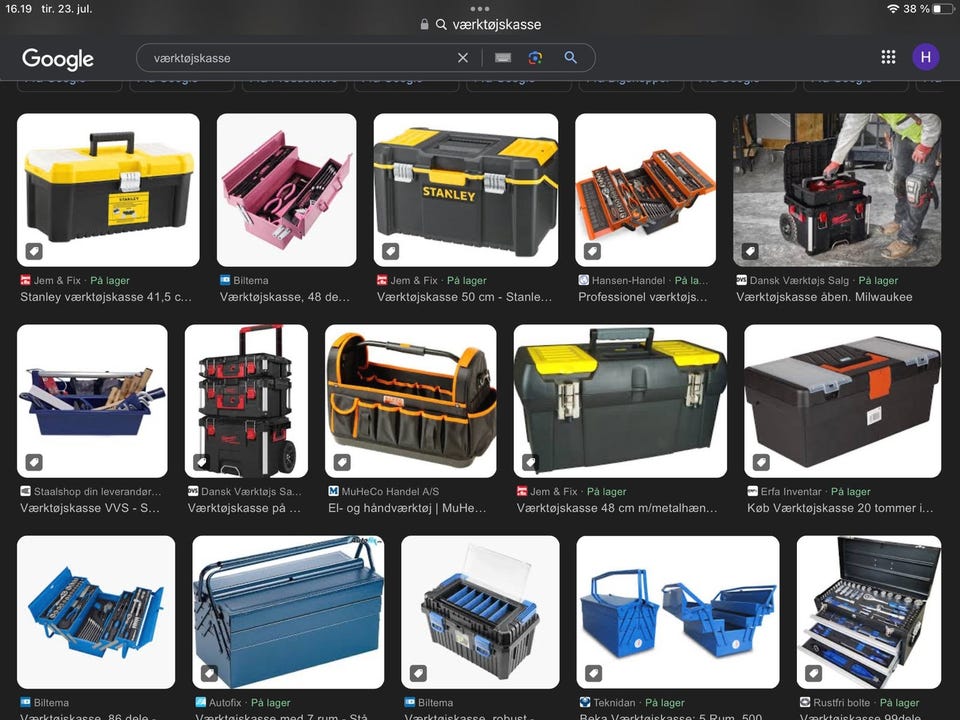The height and width of the screenshot is (720, 960).
Task: Open link 'El- og håndværktøj | MuHe...'
Action: (x=407, y=508)
